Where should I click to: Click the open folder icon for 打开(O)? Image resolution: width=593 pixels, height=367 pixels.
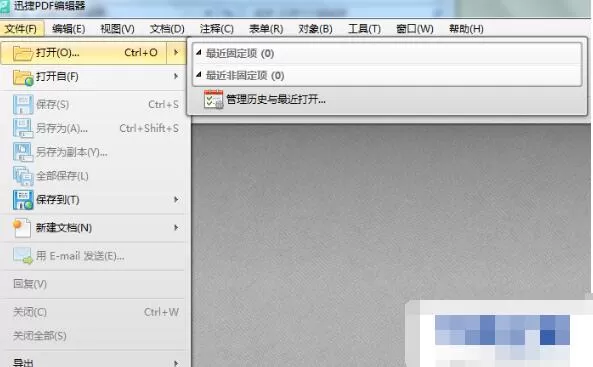[23, 53]
